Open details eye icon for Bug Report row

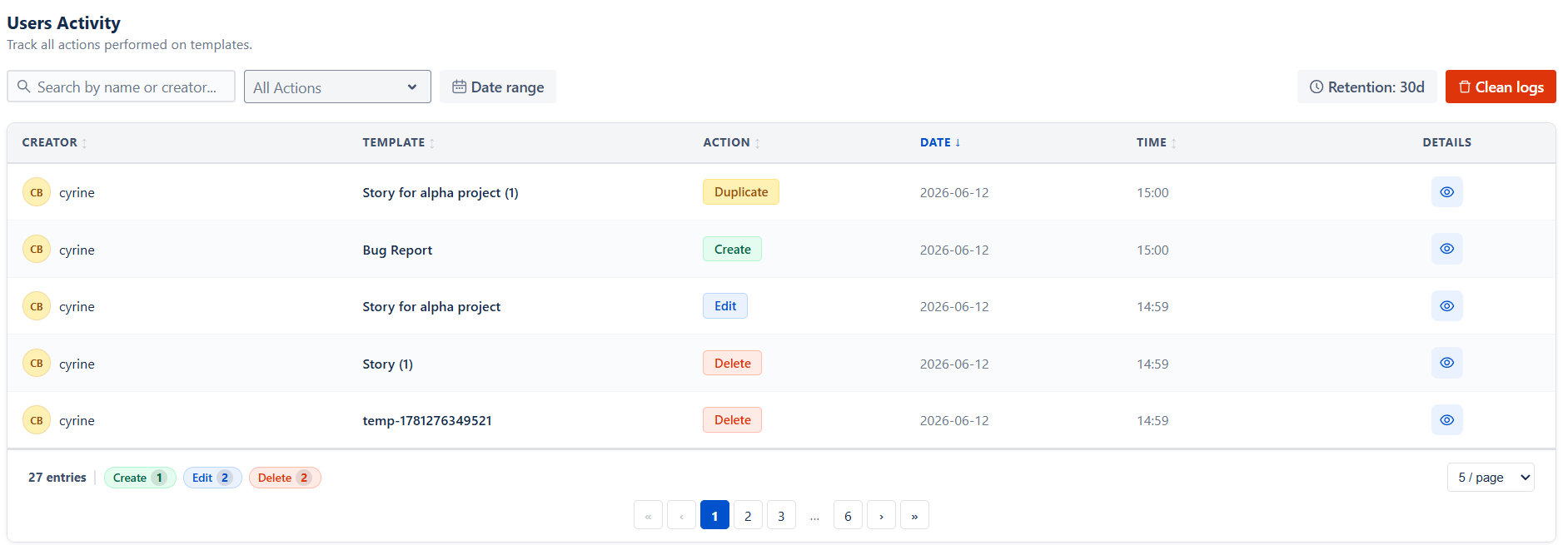(x=1446, y=249)
